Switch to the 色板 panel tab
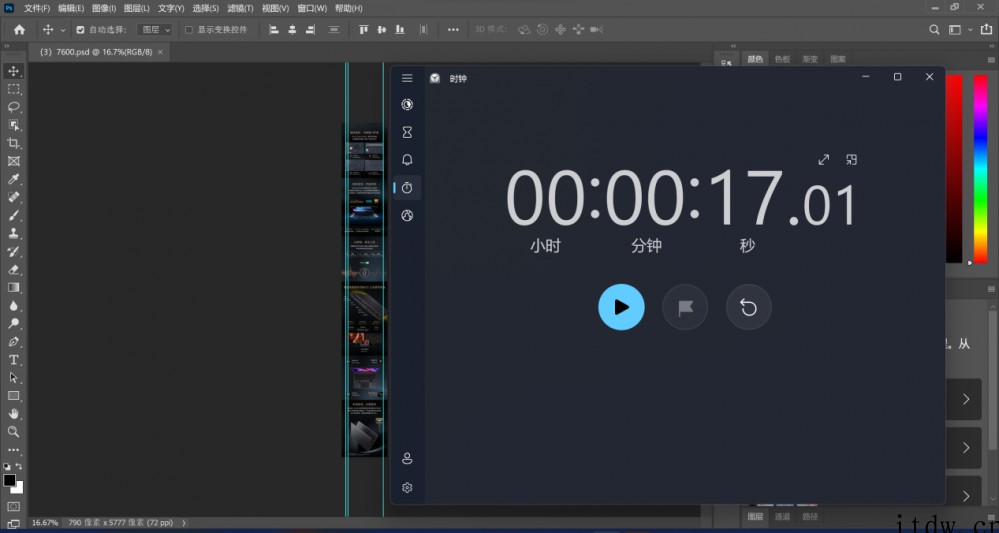The height and width of the screenshot is (533, 999). (783, 59)
